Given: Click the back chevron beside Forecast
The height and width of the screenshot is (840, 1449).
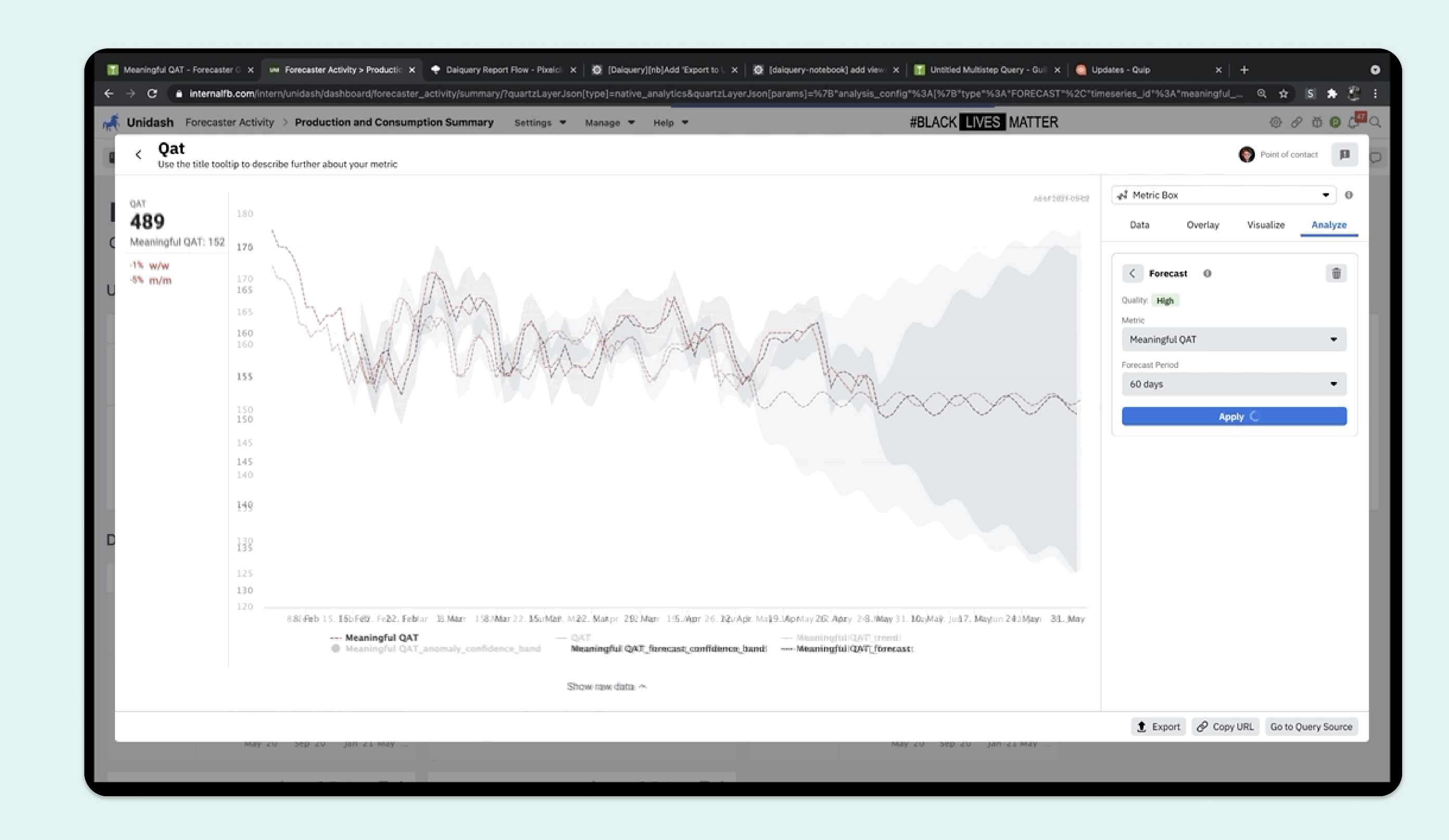Looking at the screenshot, I should click(x=1132, y=274).
